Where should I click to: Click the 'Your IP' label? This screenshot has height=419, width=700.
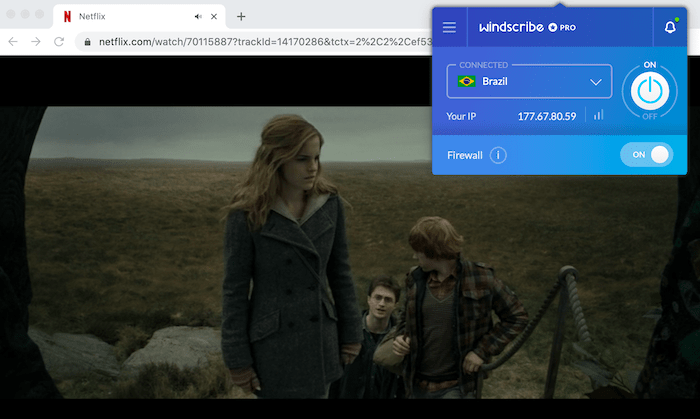(x=461, y=116)
